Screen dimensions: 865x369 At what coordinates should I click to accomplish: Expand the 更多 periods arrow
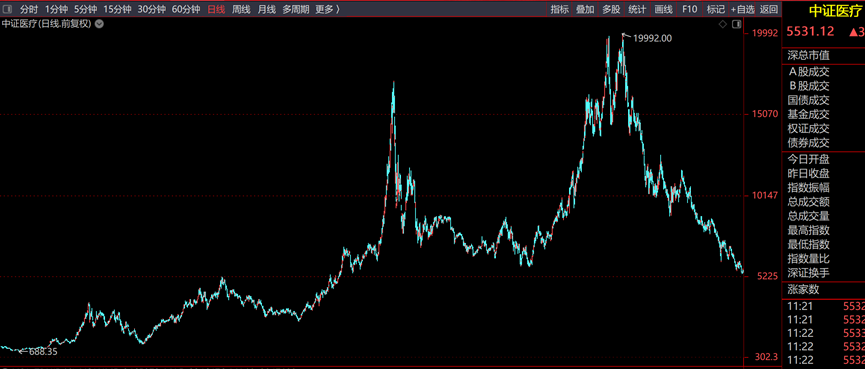pyautogui.click(x=338, y=9)
